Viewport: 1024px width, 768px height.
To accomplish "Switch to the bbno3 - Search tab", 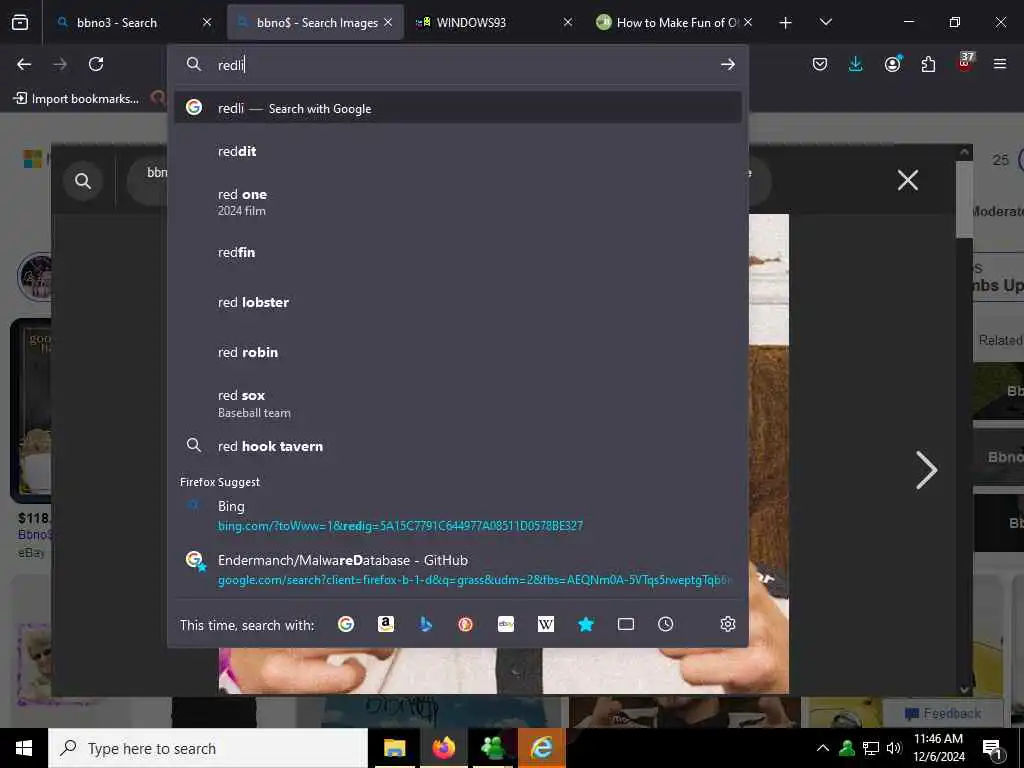I will pyautogui.click(x=133, y=23).
